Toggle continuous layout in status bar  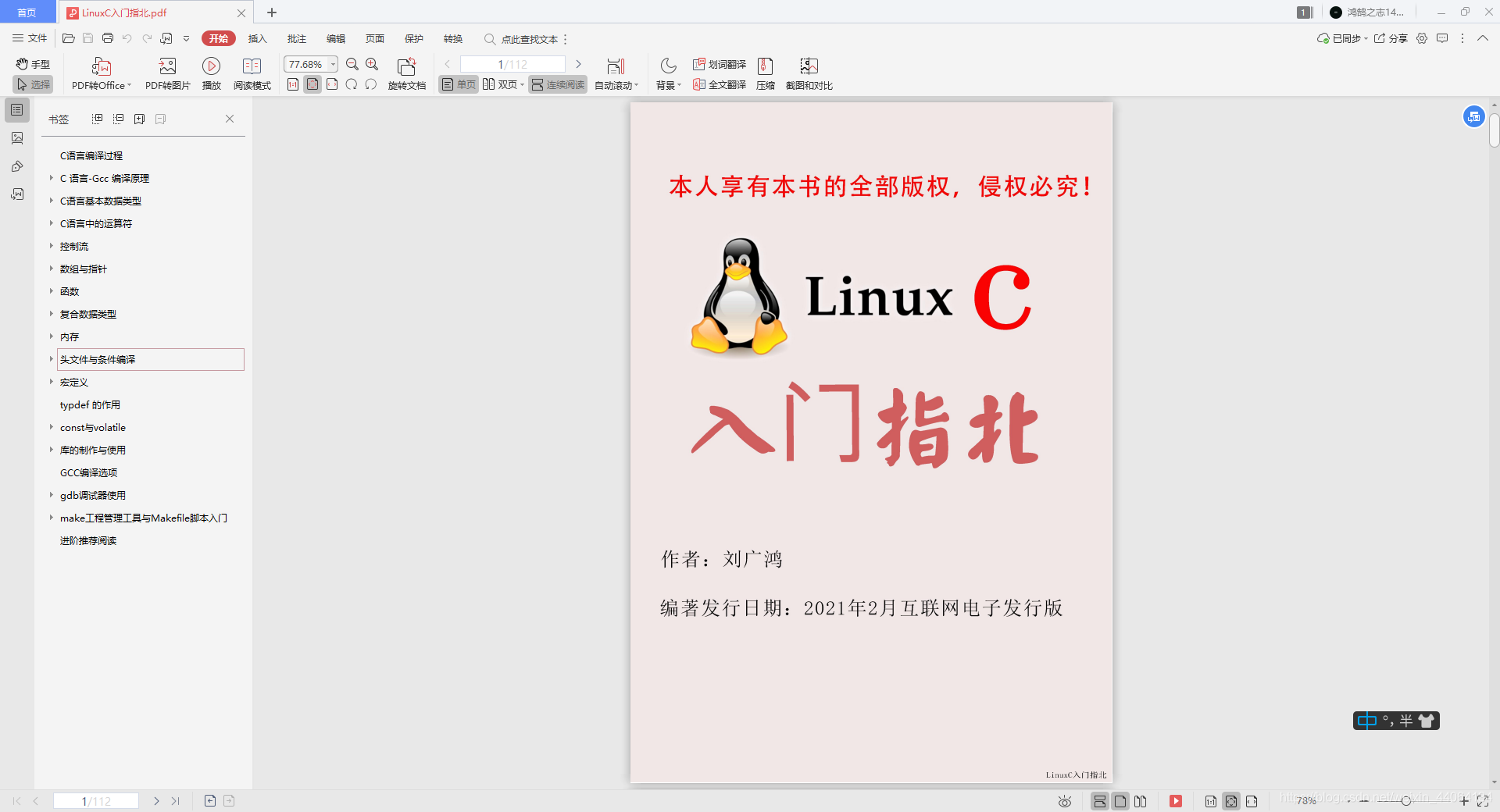(x=1100, y=801)
